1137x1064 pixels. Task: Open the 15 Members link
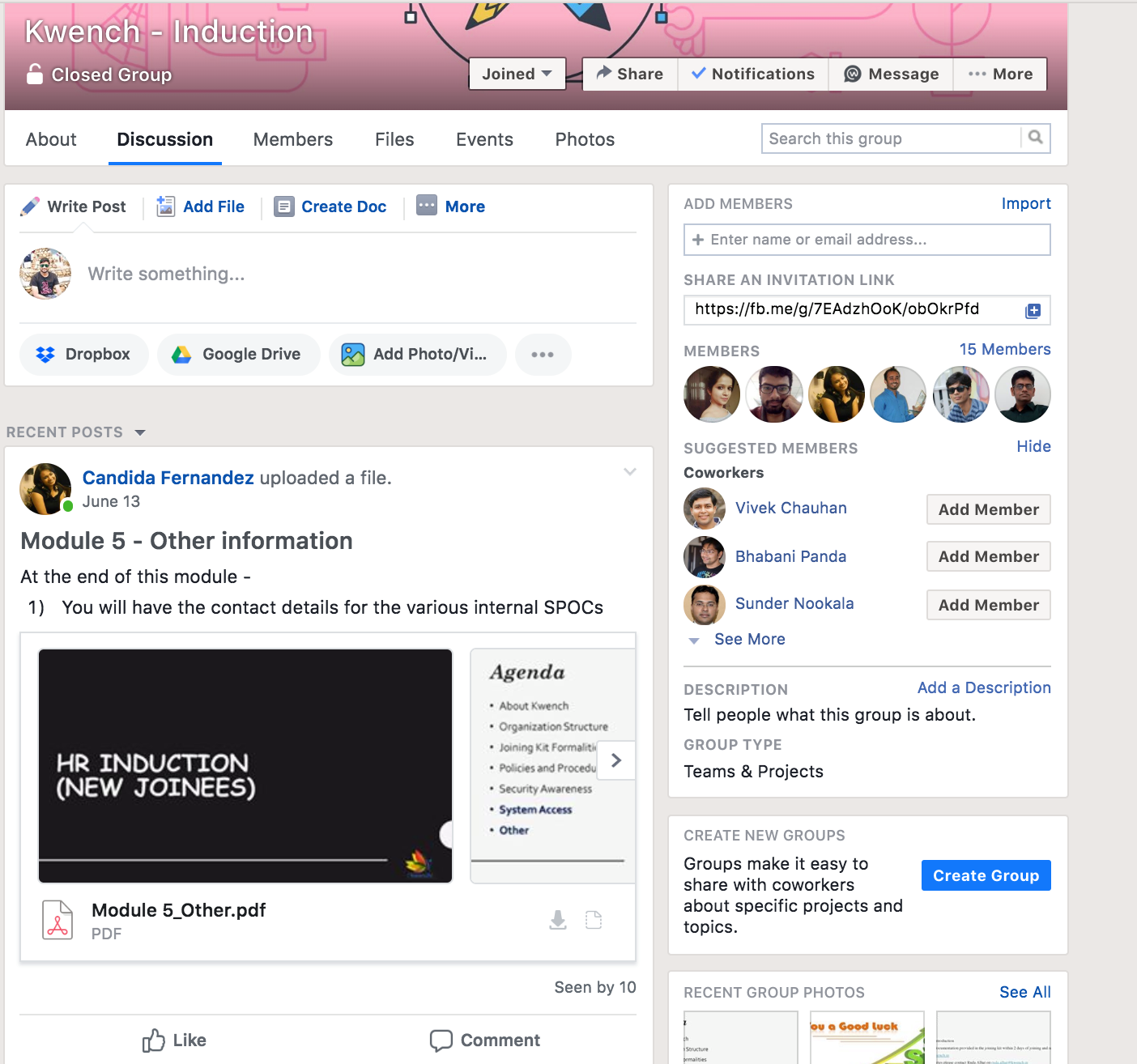coord(1005,349)
